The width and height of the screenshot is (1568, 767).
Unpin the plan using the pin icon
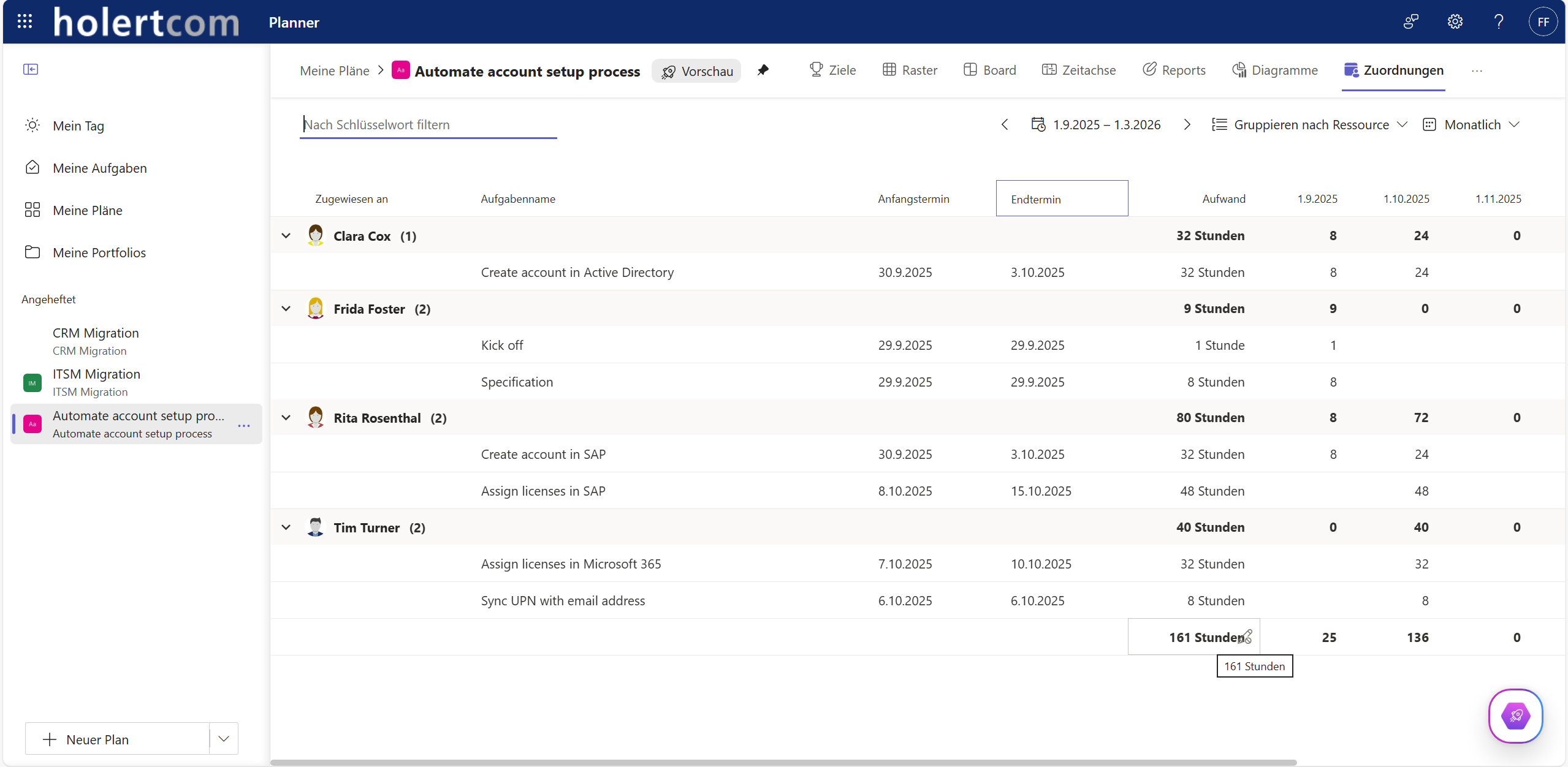click(x=763, y=70)
